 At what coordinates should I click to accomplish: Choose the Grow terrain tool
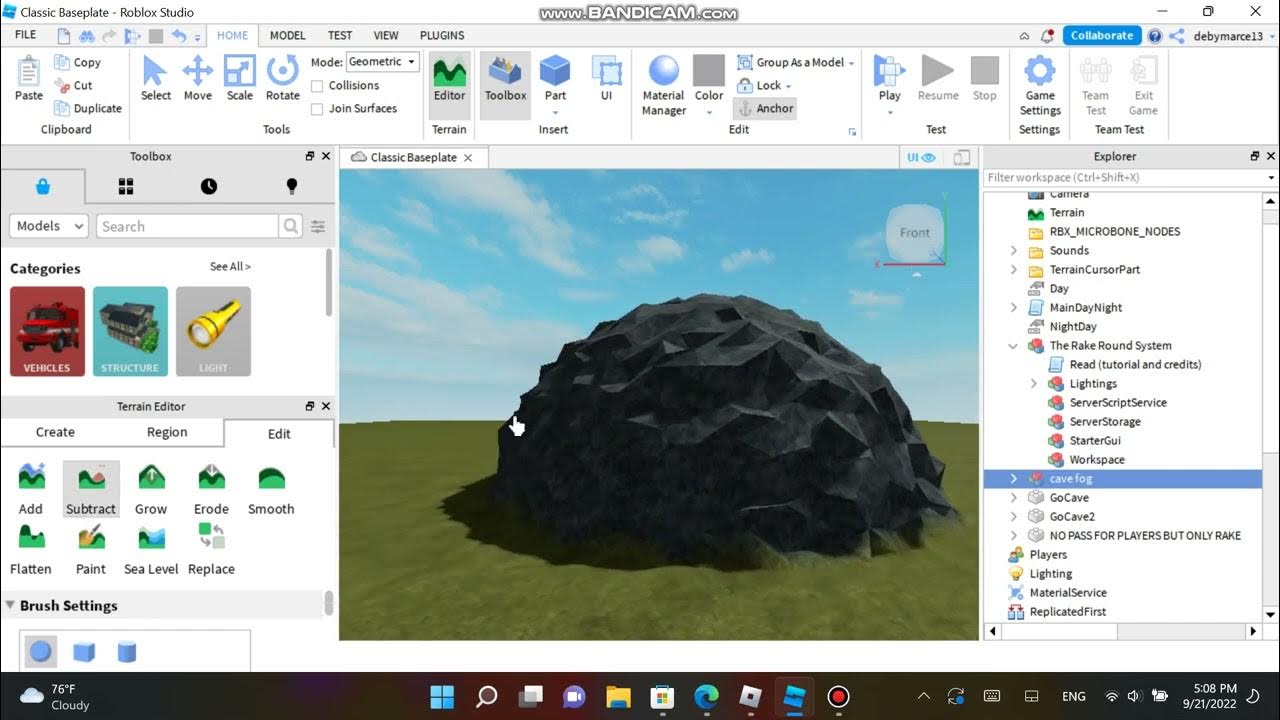point(151,489)
